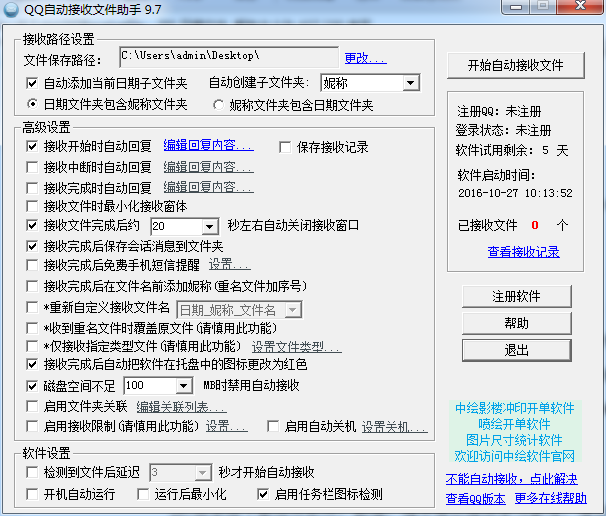Minimize the QQ自动接收文件助手 window
Viewport: 606px width, 516px height.
pyautogui.click(x=515, y=7)
